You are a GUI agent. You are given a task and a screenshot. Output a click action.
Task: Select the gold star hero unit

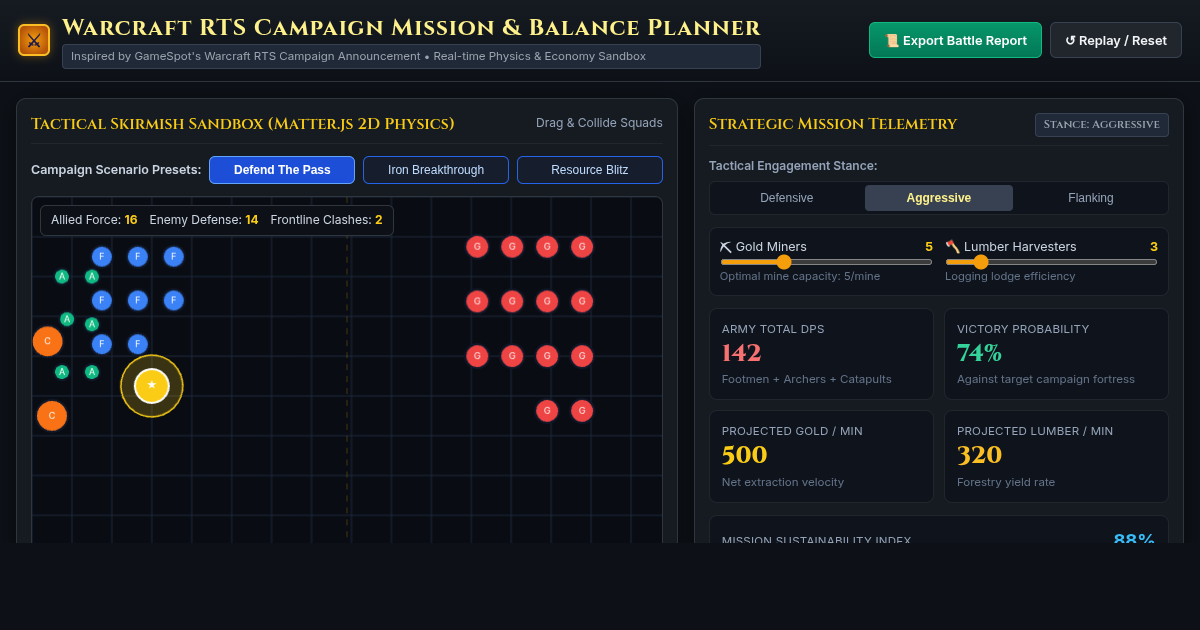click(x=152, y=385)
